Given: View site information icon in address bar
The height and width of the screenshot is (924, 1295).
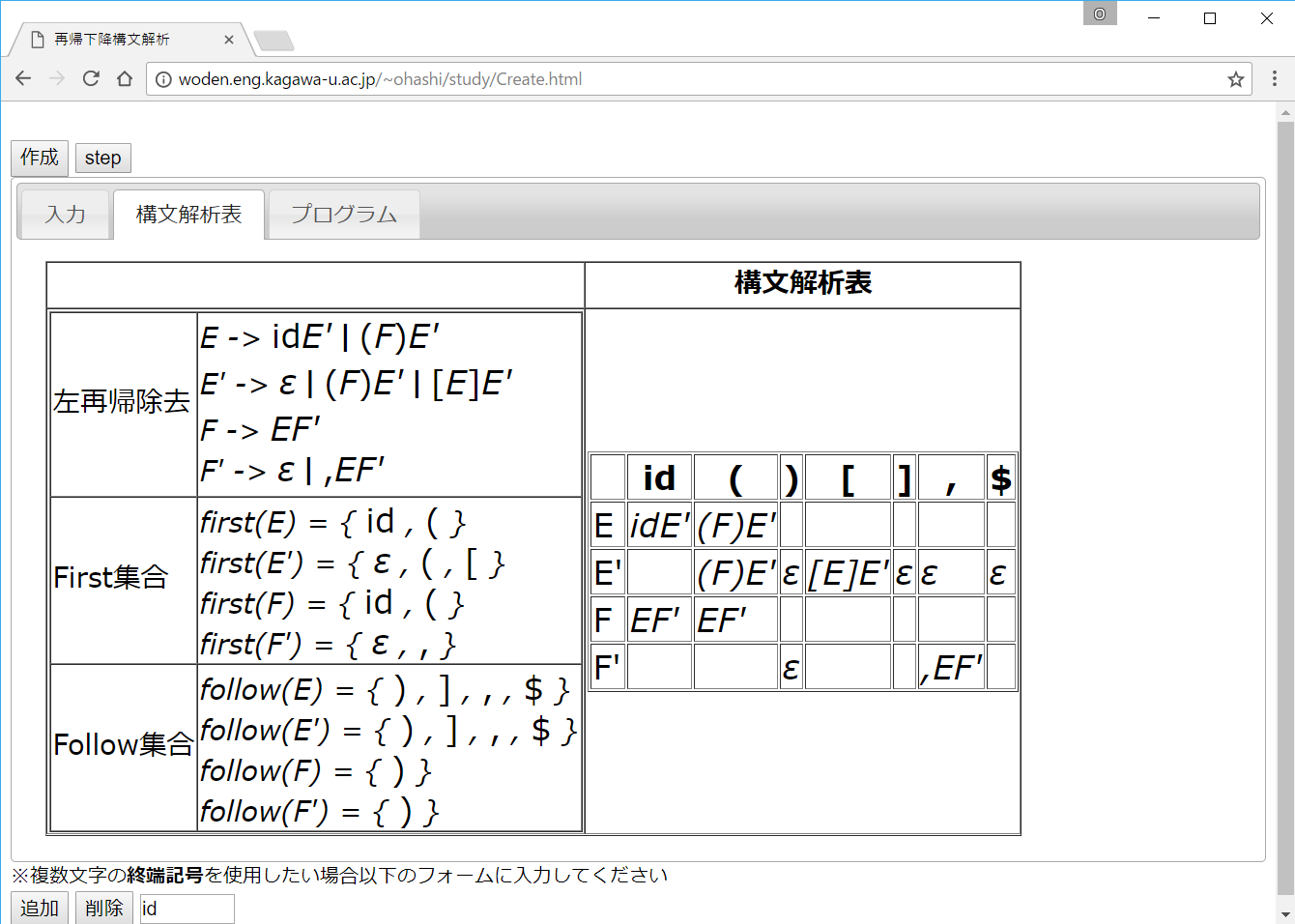Looking at the screenshot, I should [163, 79].
